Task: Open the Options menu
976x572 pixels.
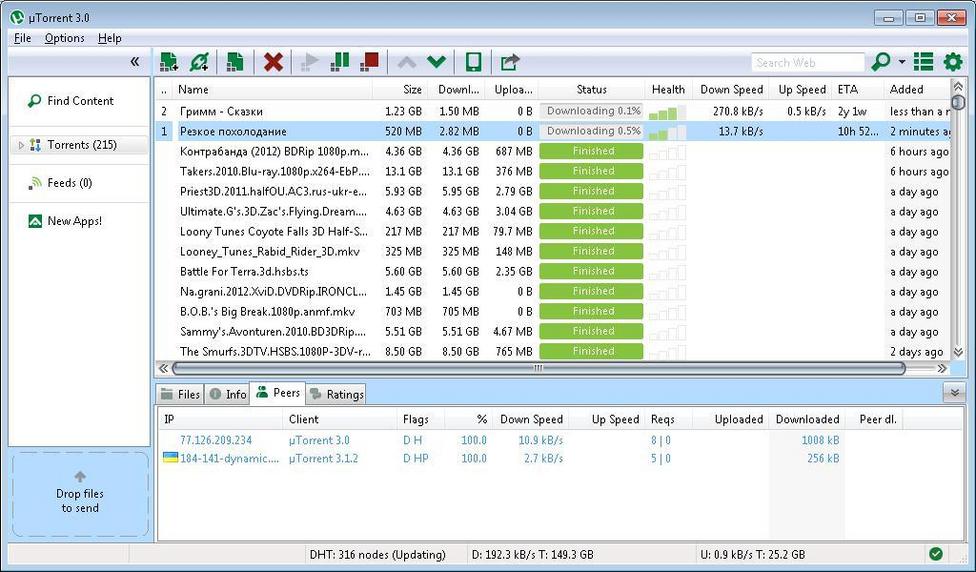Action: 65,38
